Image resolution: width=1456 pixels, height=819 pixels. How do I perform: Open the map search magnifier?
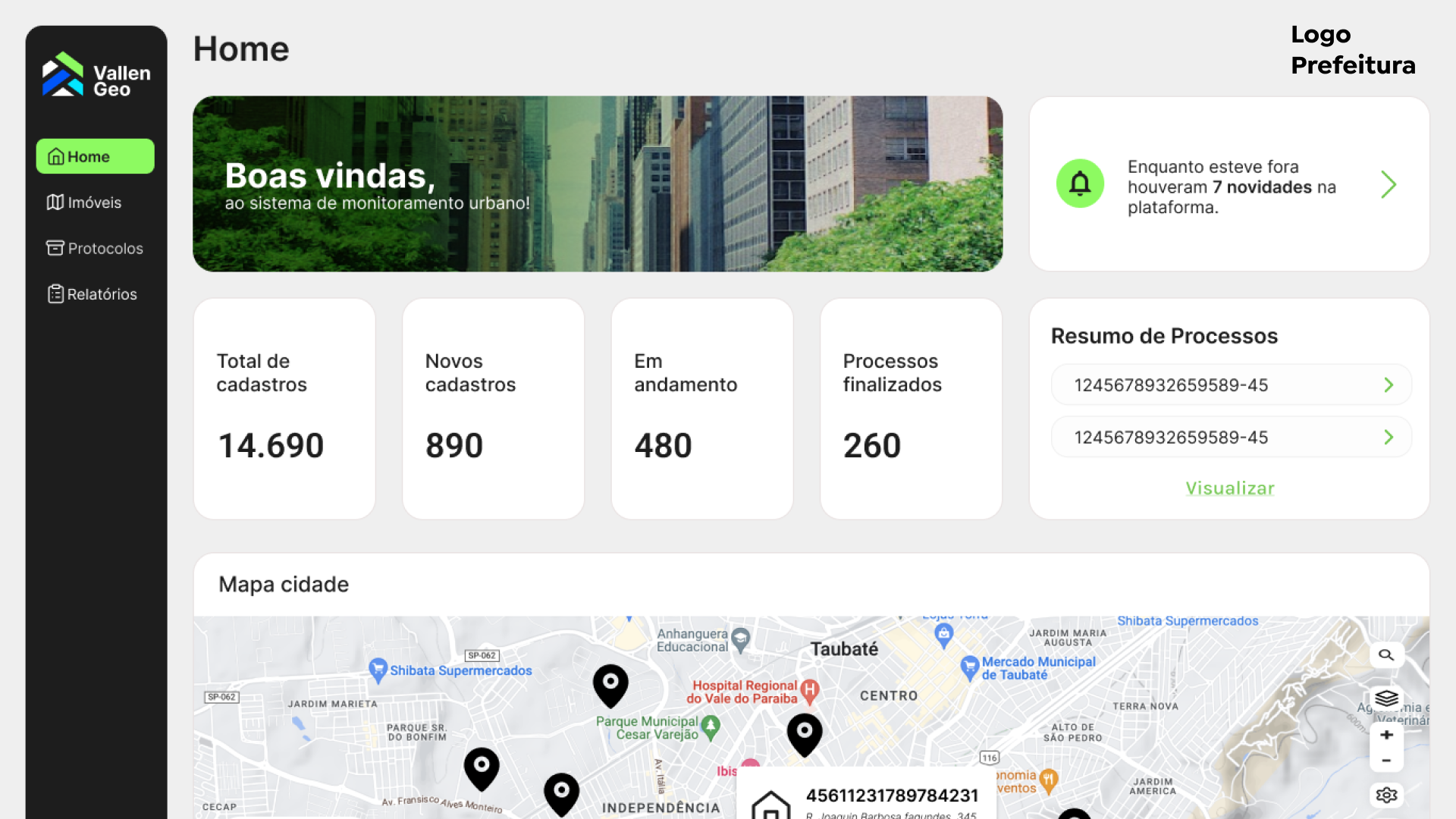pos(1386,655)
